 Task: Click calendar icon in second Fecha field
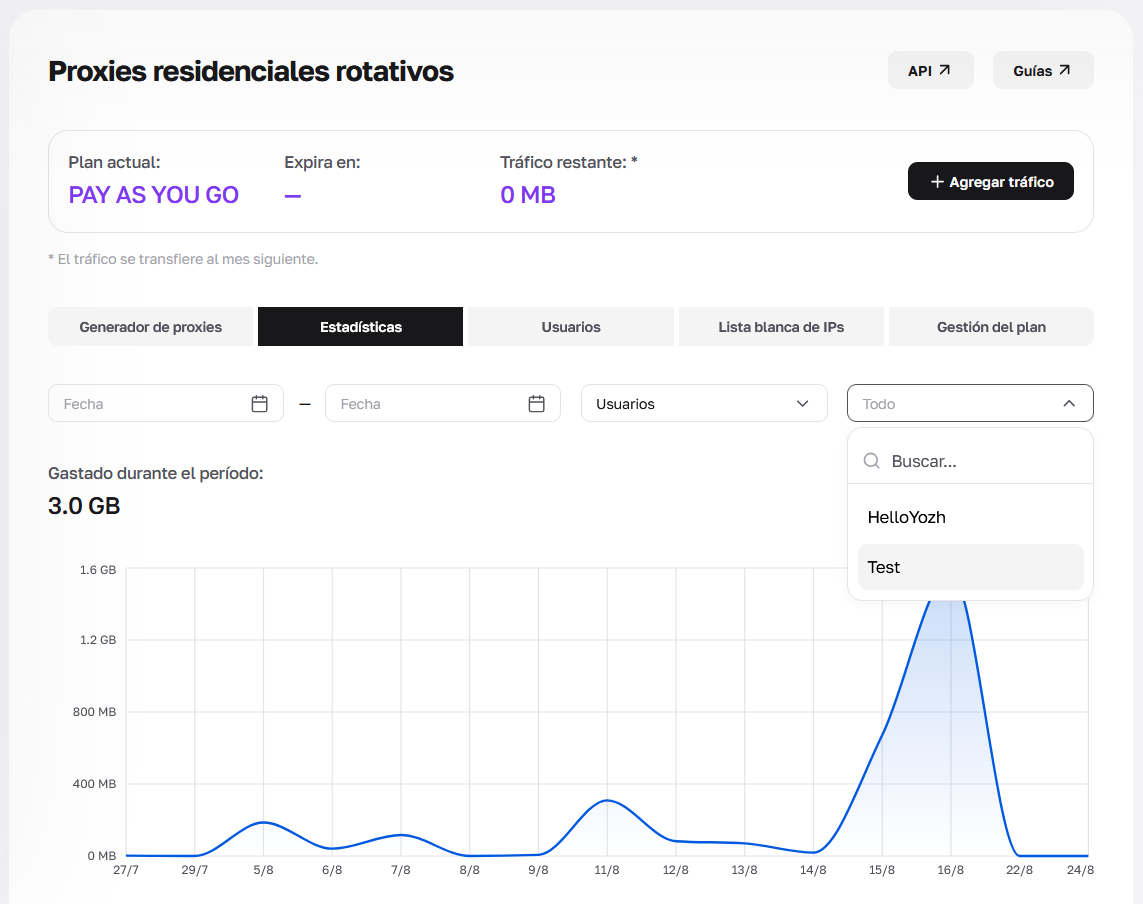click(x=537, y=403)
